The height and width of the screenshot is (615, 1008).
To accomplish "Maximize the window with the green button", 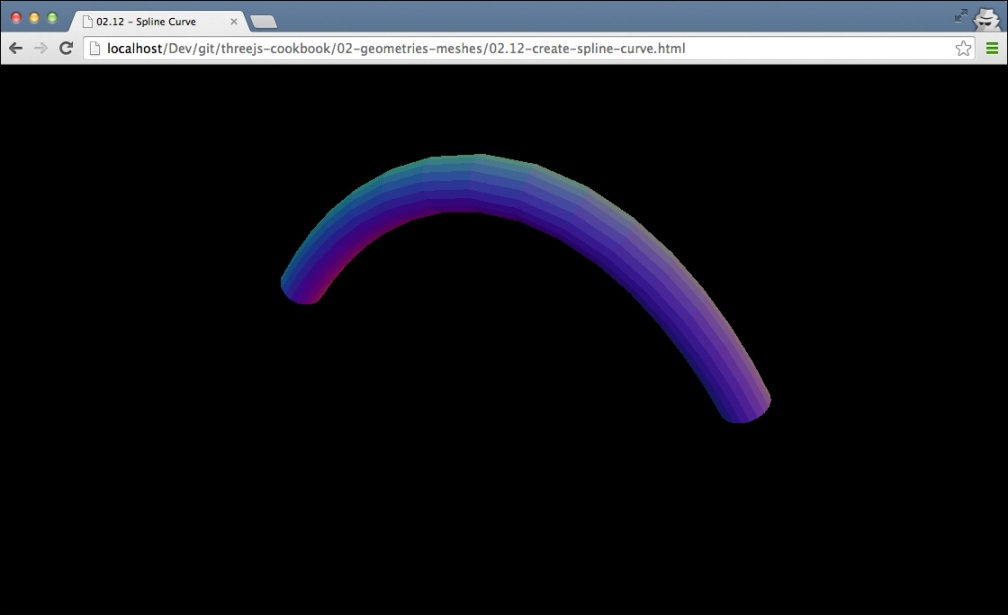I will tap(53, 18).
